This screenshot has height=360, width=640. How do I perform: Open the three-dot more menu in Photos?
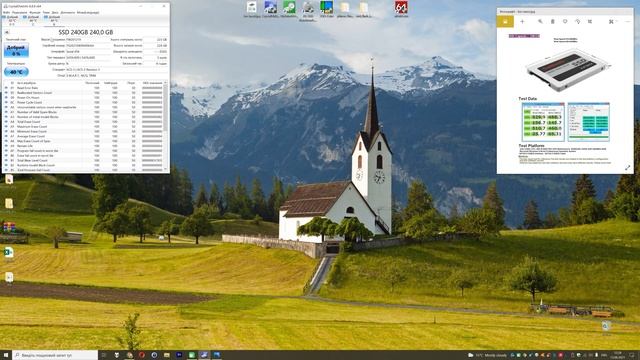pos(628,22)
